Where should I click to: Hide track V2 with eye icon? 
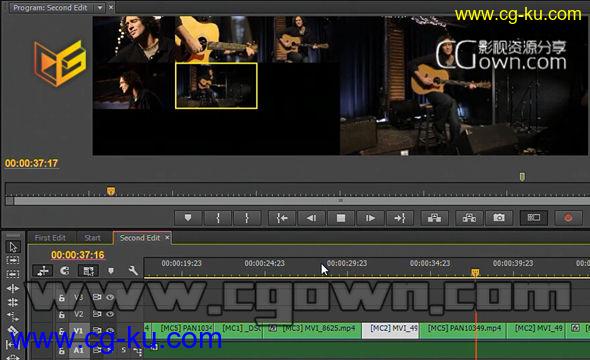click(x=110, y=314)
